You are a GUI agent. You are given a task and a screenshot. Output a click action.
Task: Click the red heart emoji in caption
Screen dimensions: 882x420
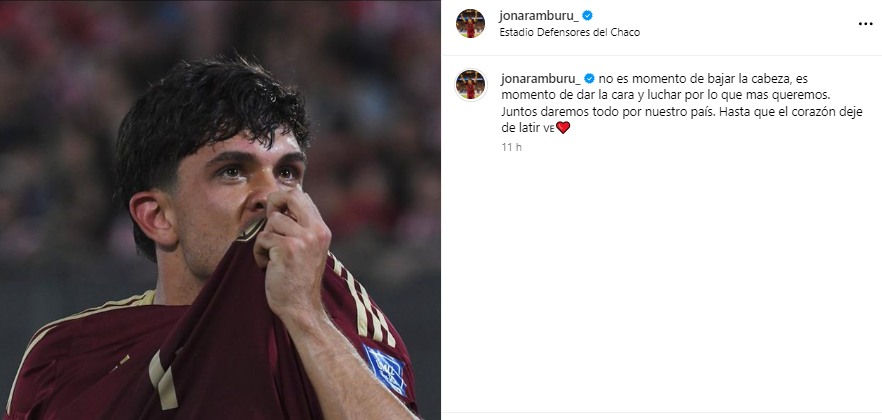[x=563, y=128]
